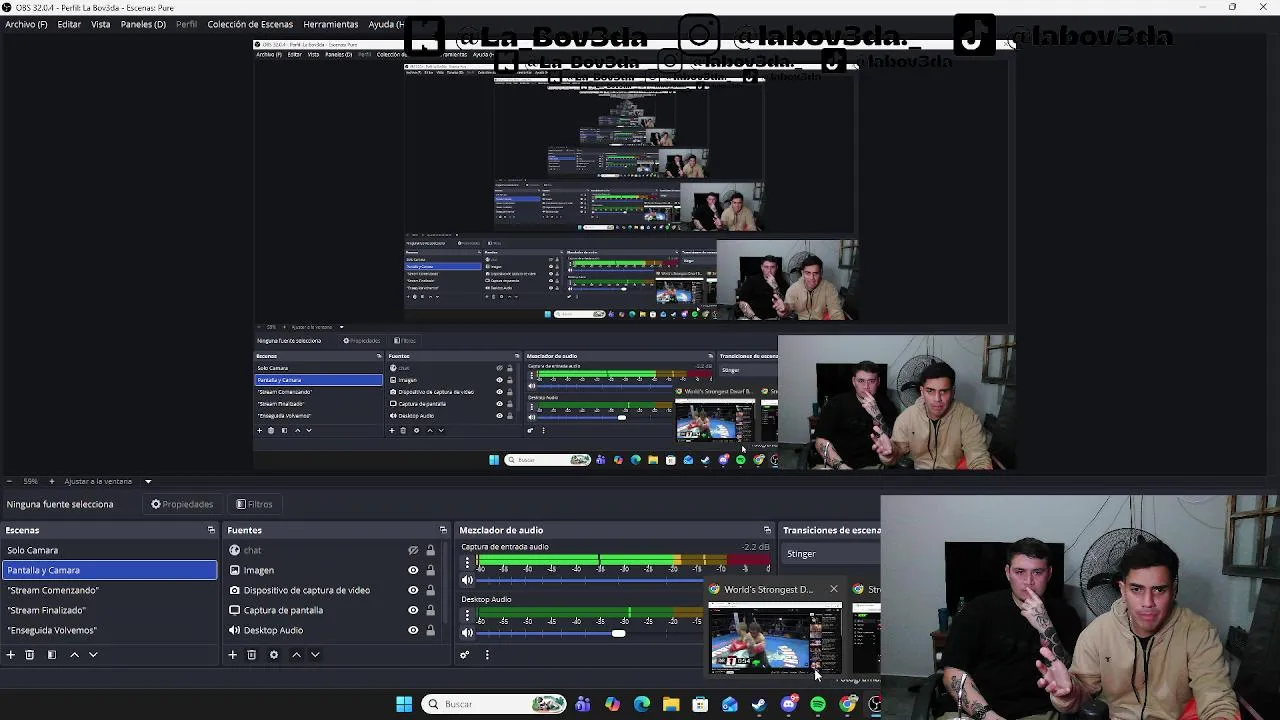Zoom out the preview with minus icon
The height and width of the screenshot is (720, 1280).
[x=9, y=481]
